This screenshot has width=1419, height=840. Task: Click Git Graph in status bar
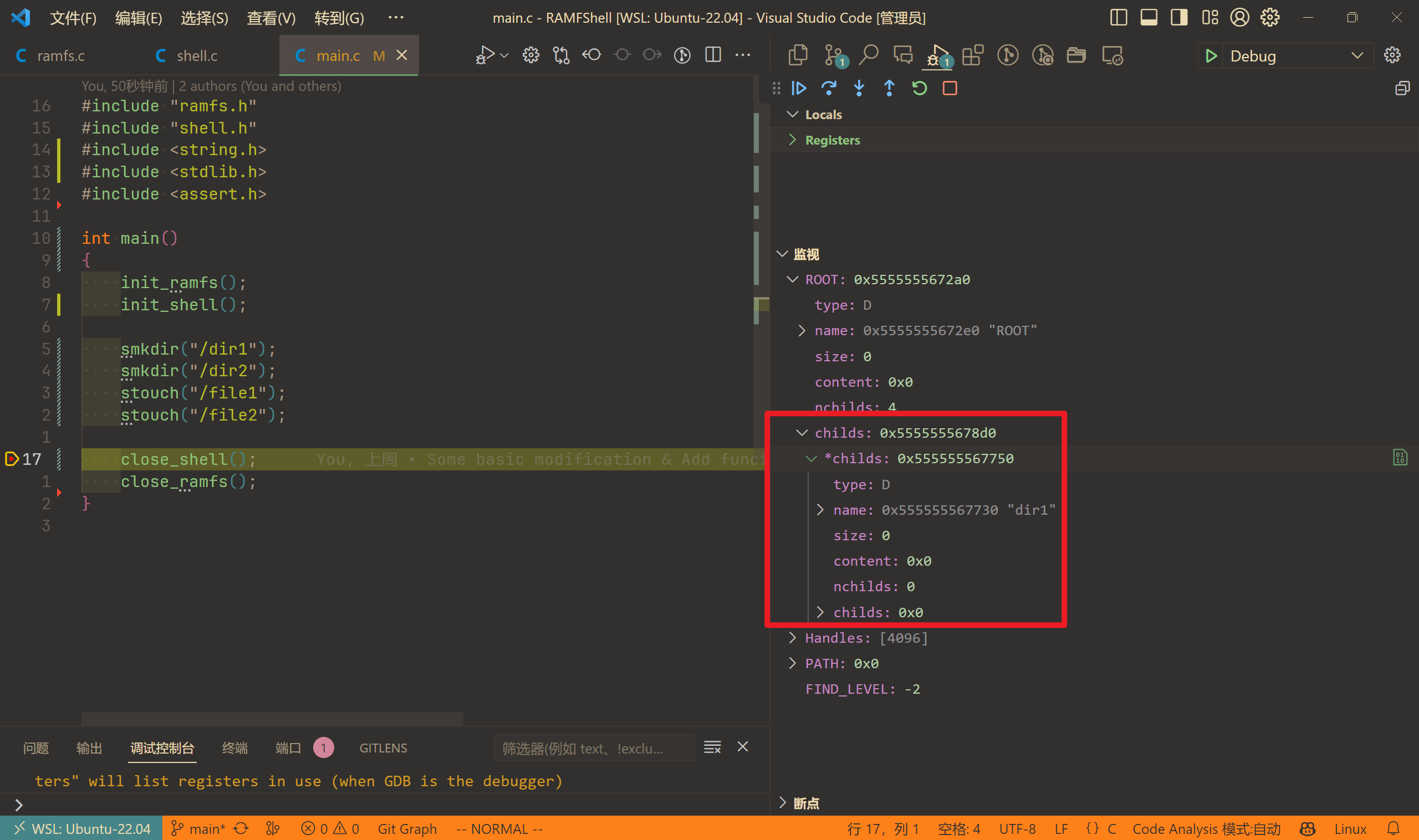click(x=407, y=829)
